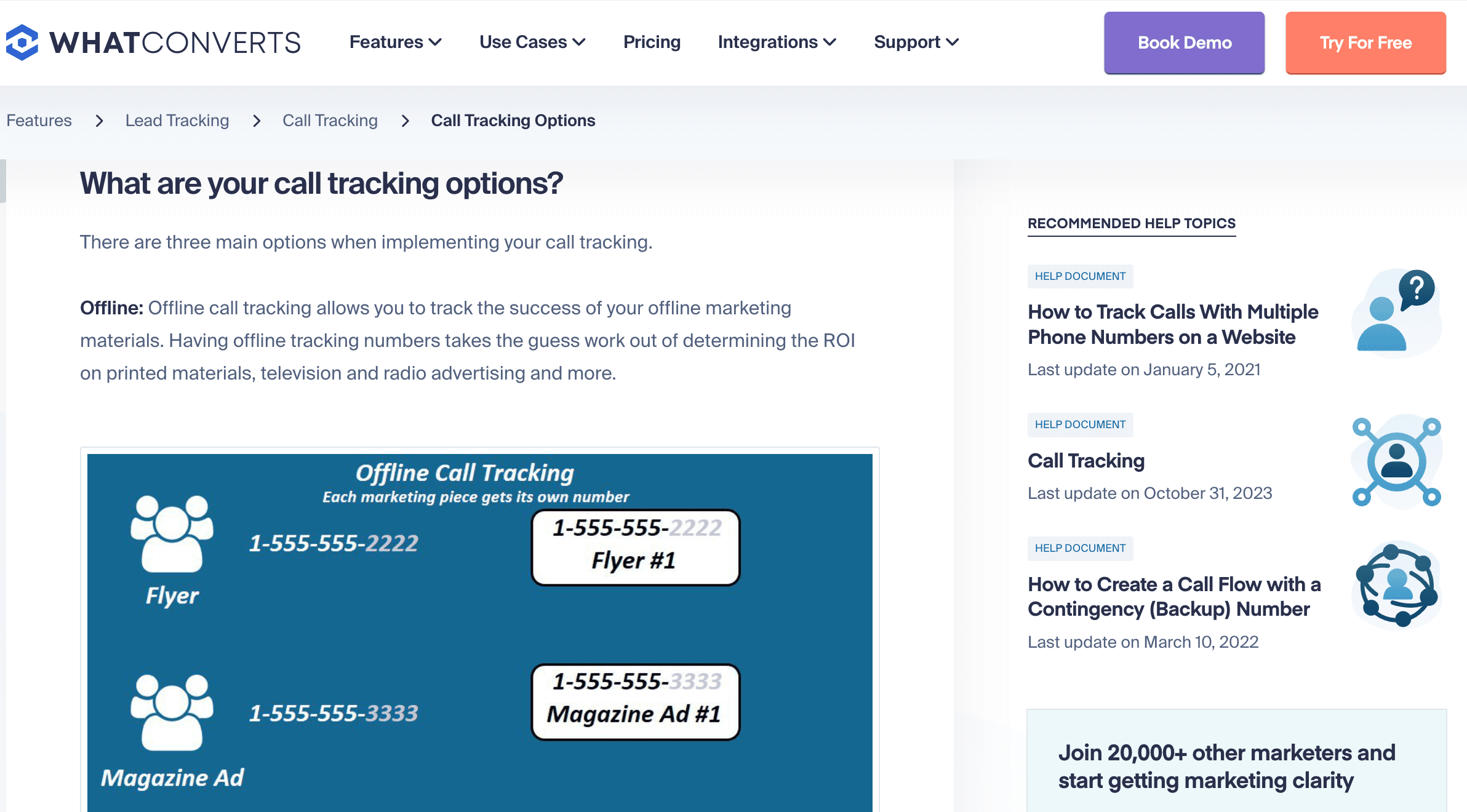Open the Support dropdown
The height and width of the screenshot is (812, 1467).
915,42
